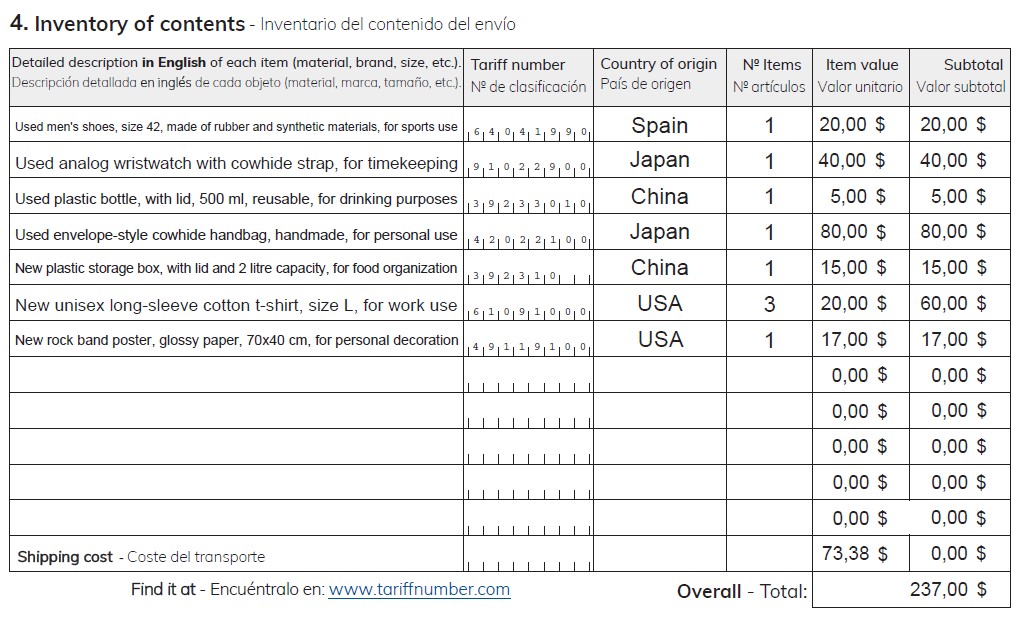Click the first empty country of origin cell

[660, 375]
